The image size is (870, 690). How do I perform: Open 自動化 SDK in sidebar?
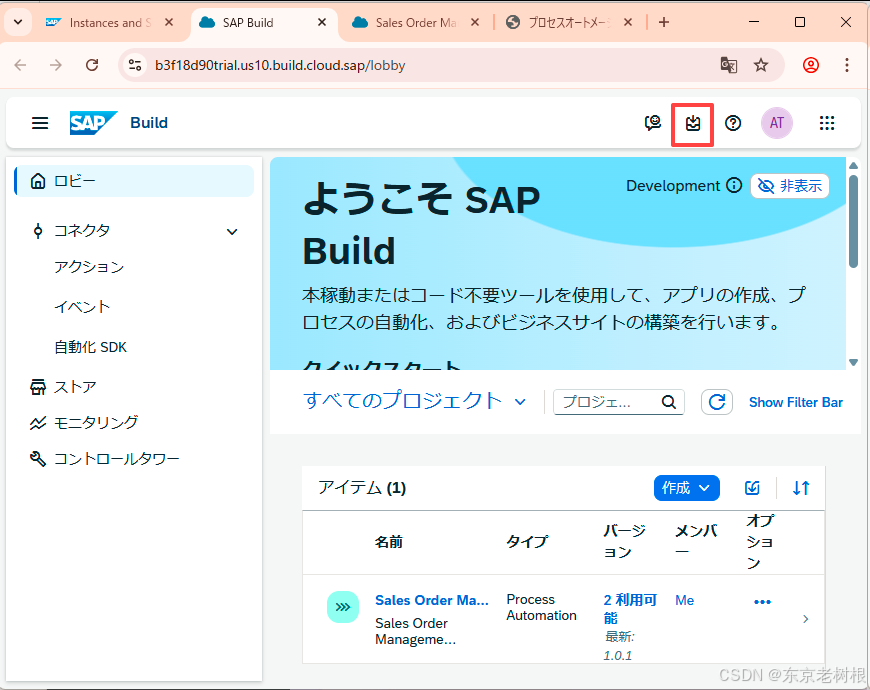[x=90, y=347]
